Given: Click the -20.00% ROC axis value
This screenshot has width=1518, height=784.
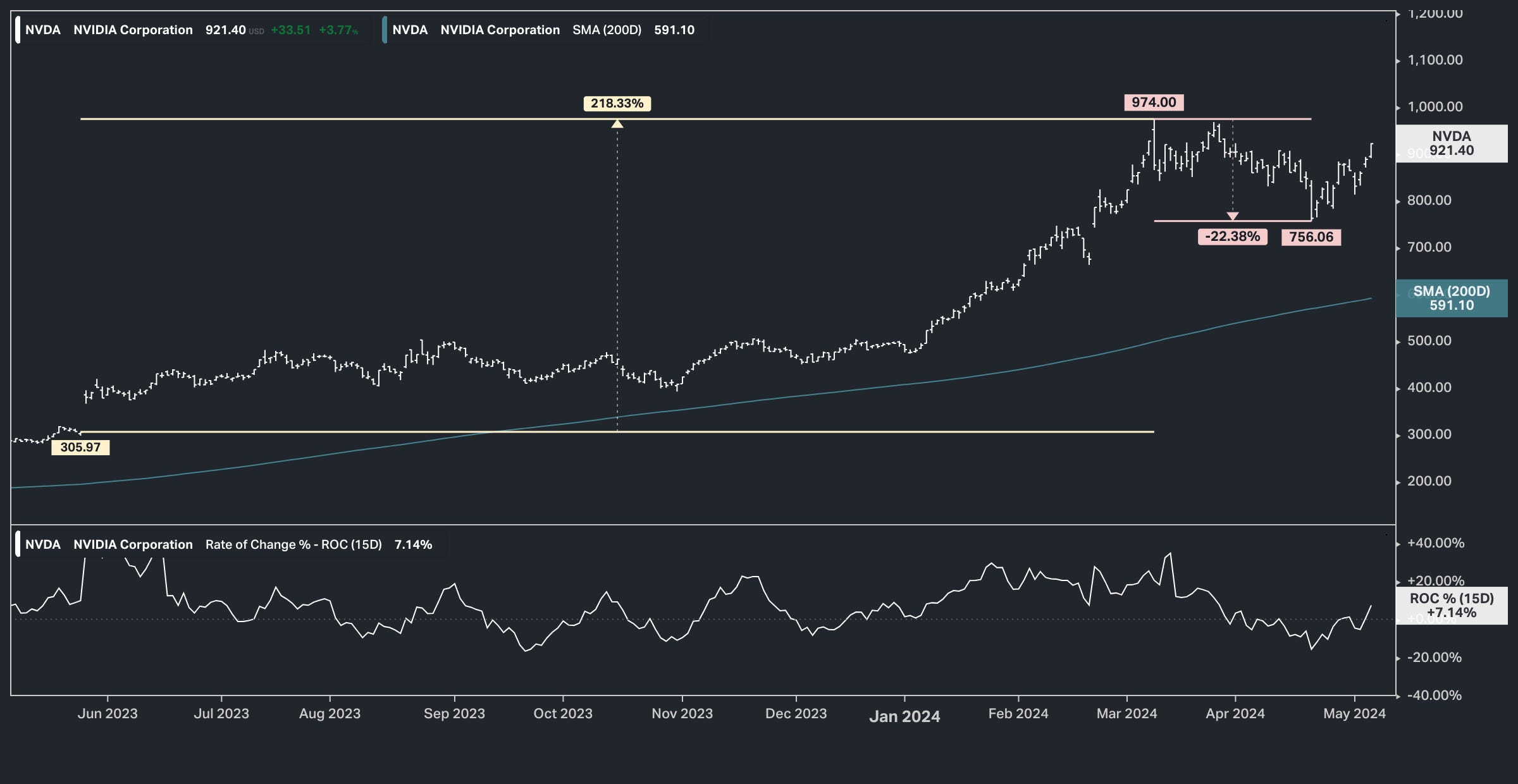Looking at the screenshot, I should [x=1434, y=658].
